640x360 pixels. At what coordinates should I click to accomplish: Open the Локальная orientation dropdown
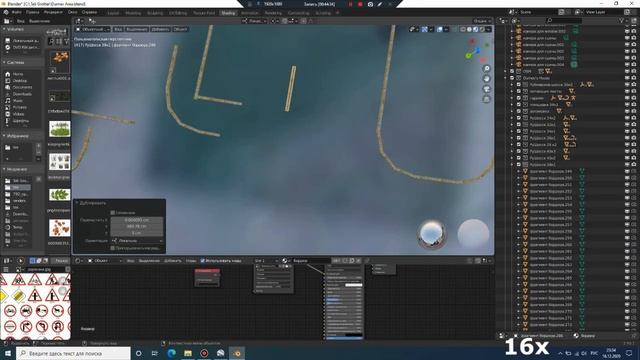[137, 241]
